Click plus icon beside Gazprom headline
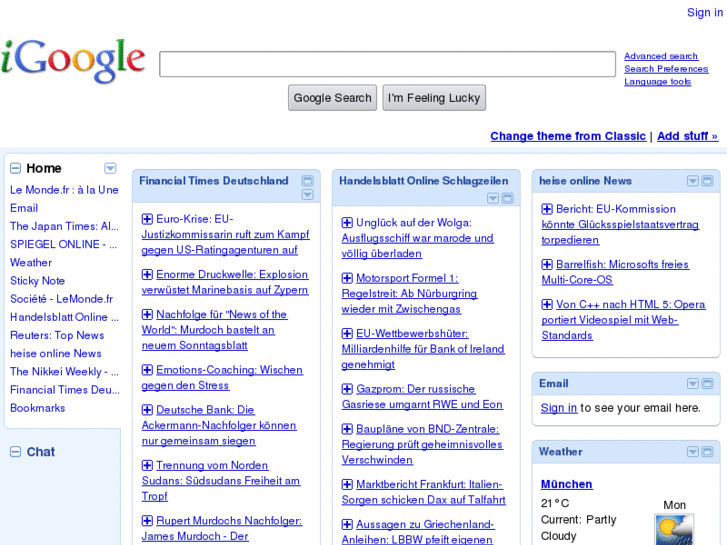 347,389
